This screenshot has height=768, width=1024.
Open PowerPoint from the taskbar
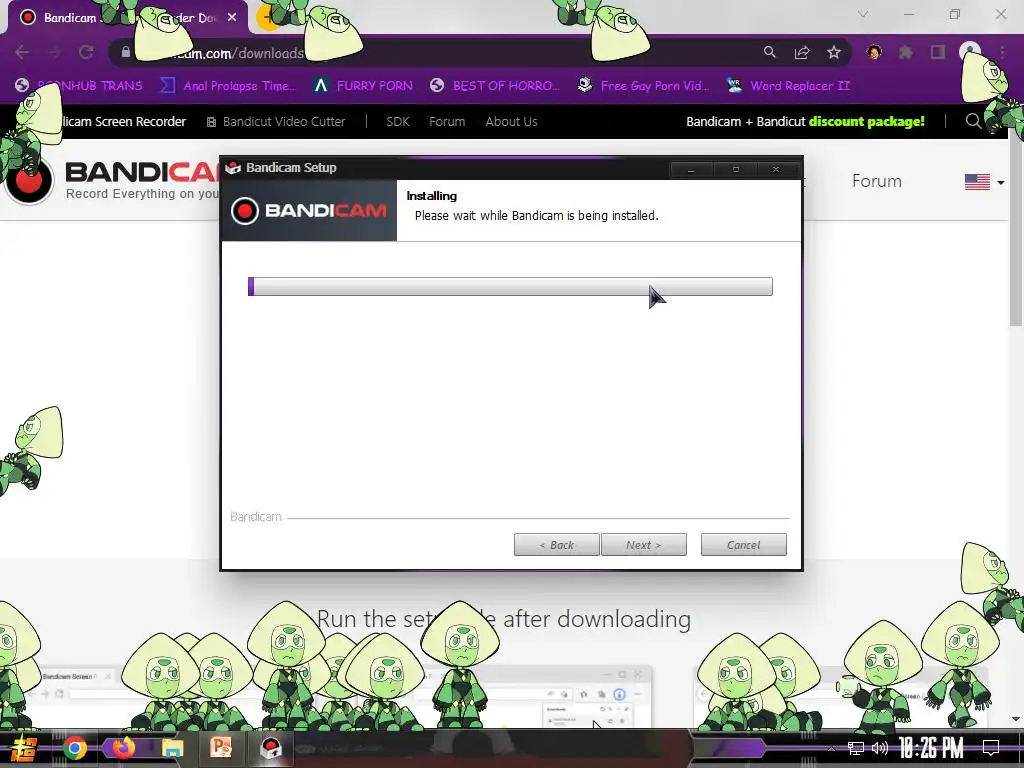click(221, 747)
